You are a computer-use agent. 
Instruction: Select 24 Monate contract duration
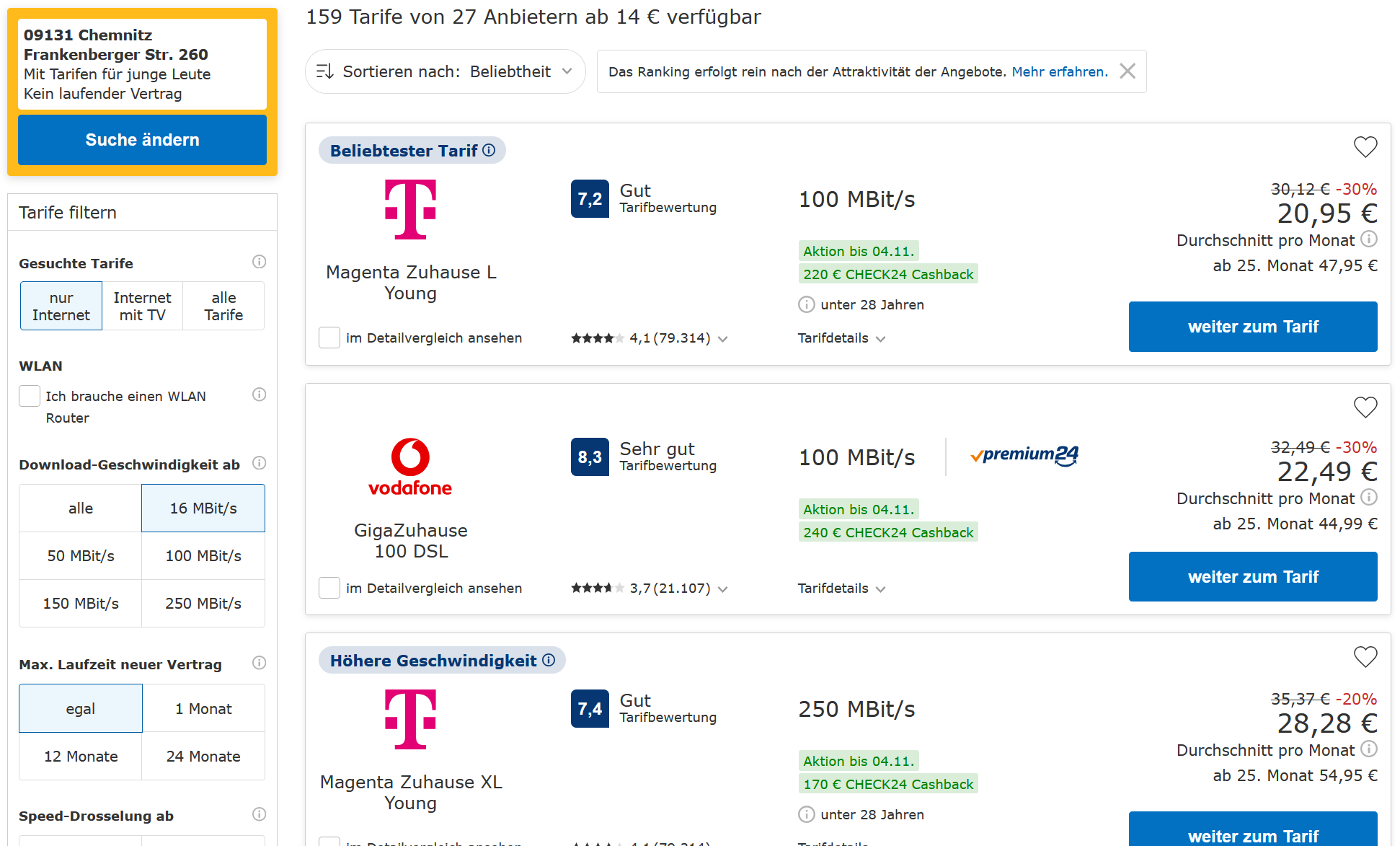pyautogui.click(x=203, y=757)
